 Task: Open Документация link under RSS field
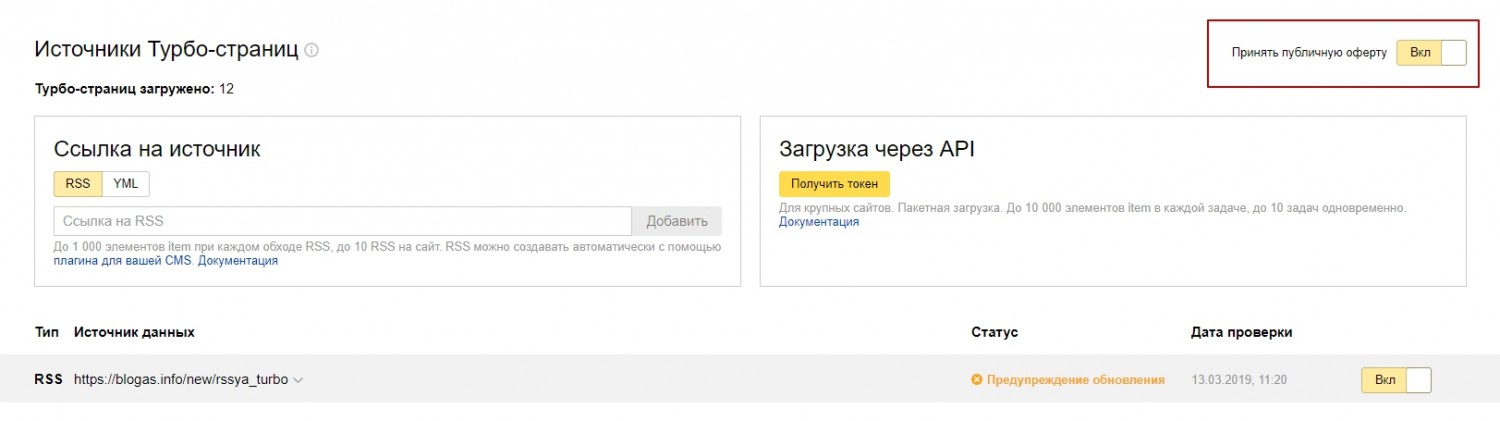[238, 261]
